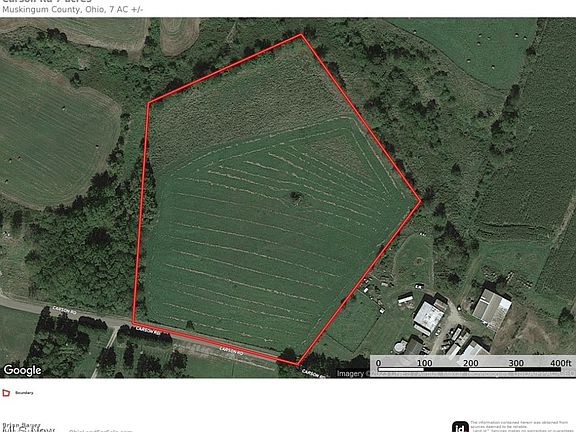The image size is (576, 432).
Task: Click the northern apex of the red boundary
Action: (301, 35)
